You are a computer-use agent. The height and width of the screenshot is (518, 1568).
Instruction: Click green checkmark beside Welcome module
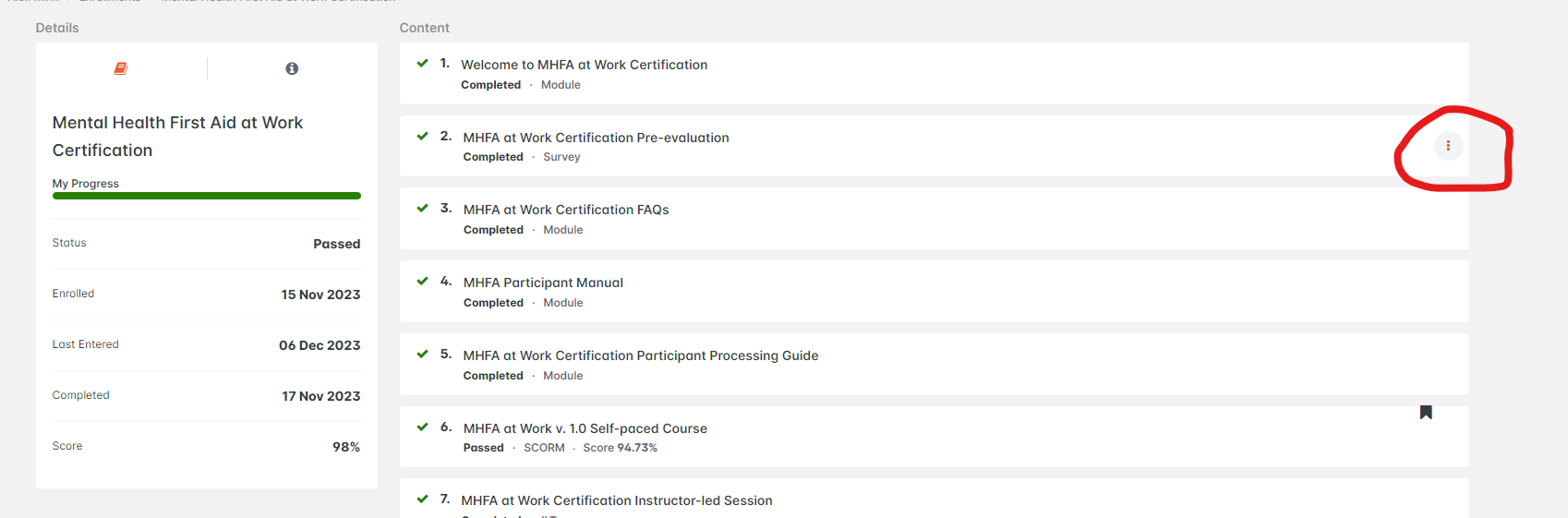(x=423, y=64)
